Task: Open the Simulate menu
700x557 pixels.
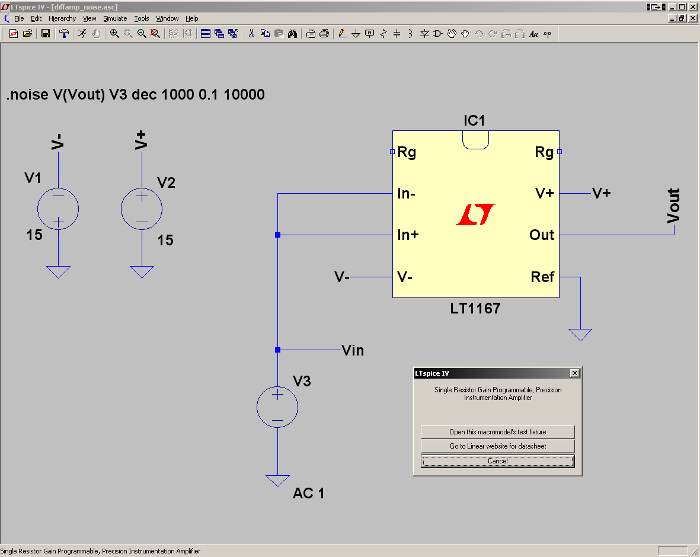Action: pos(115,18)
